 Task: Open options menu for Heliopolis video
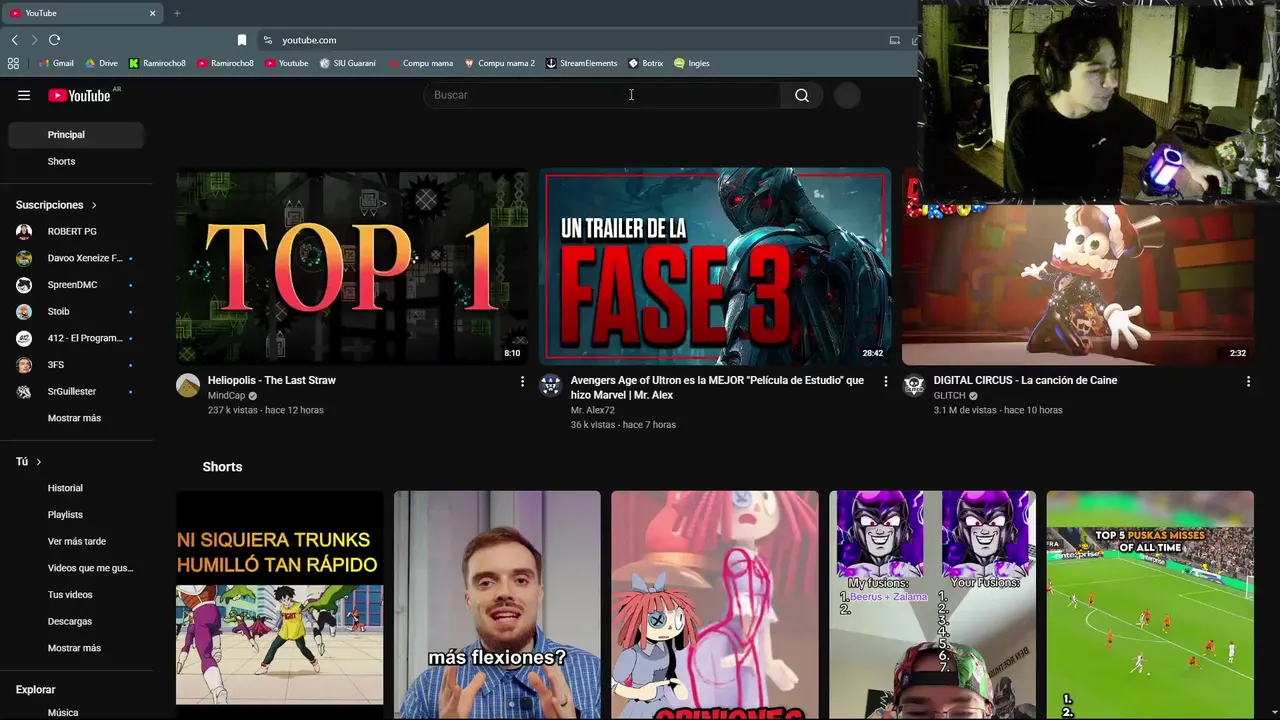coord(522,381)
